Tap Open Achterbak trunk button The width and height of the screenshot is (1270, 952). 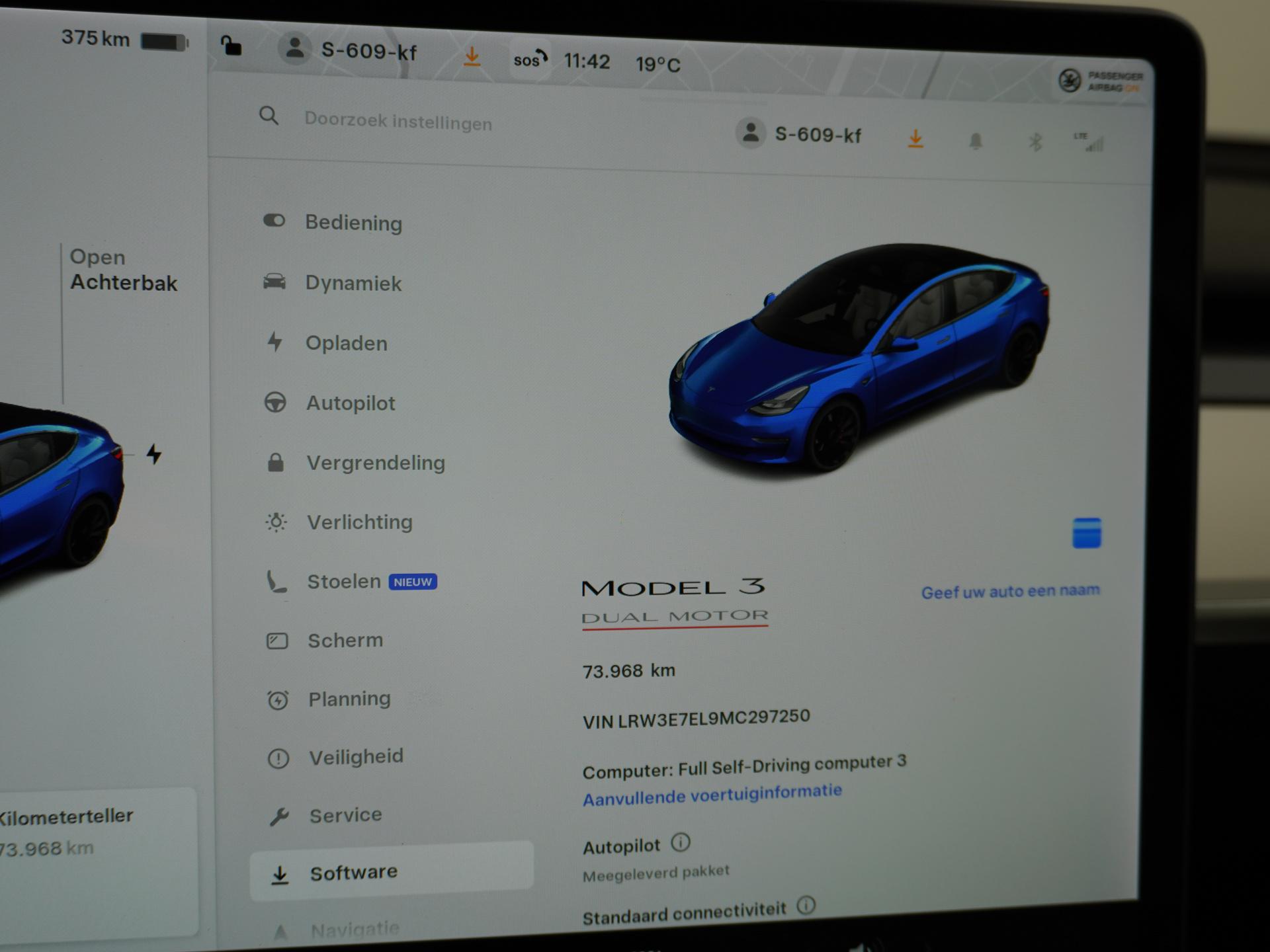(124, 270)
